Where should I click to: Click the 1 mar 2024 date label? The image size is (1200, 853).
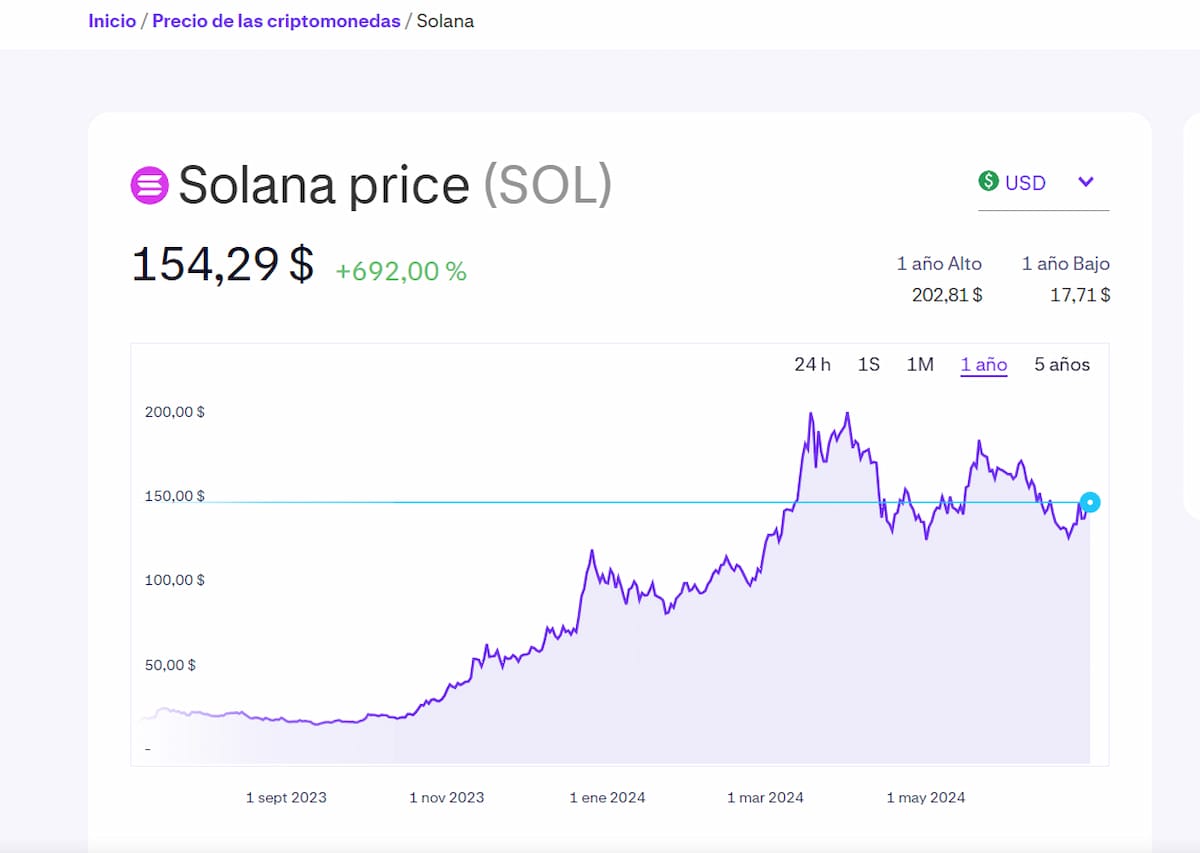coord(765,797)
